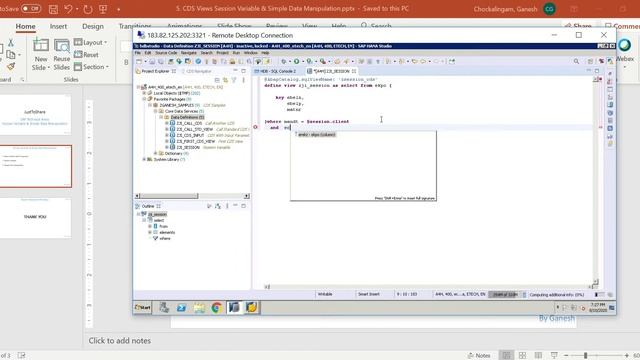Click the Undo icon in PowerPoint
This screenshot has height=360, width=640.
tap(68, 9)
